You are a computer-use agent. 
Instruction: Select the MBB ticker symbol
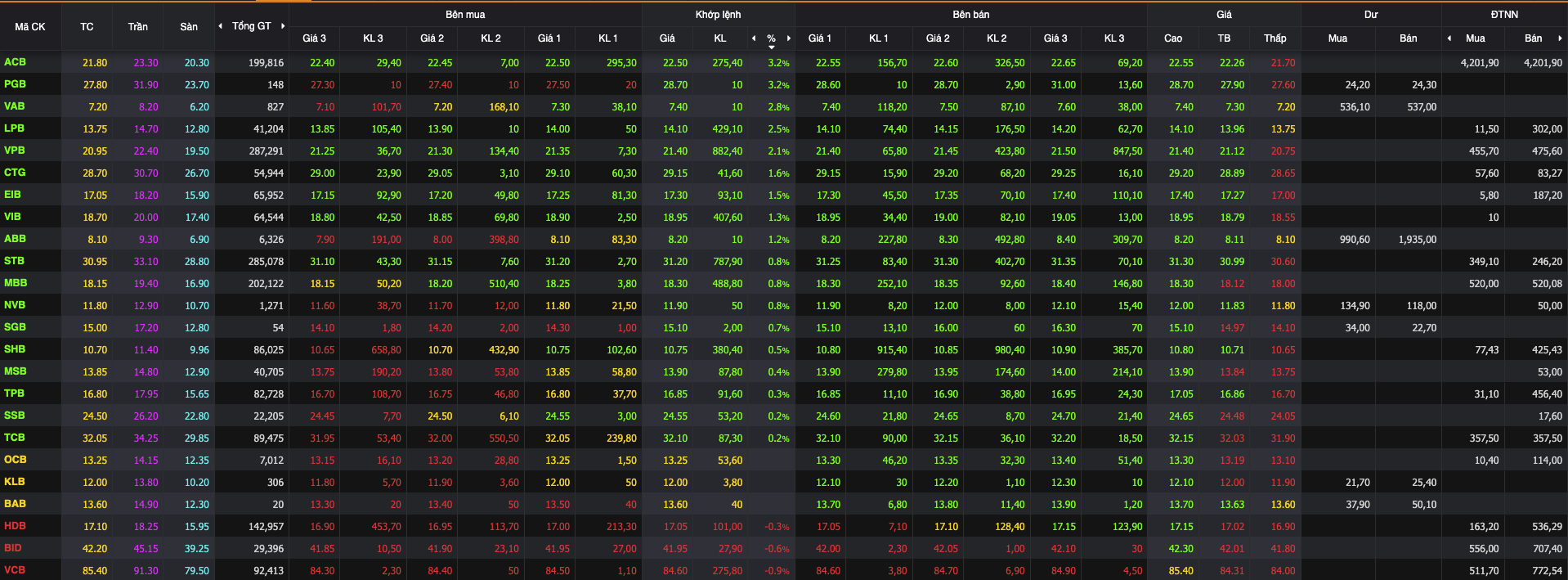tap(16, 283)
